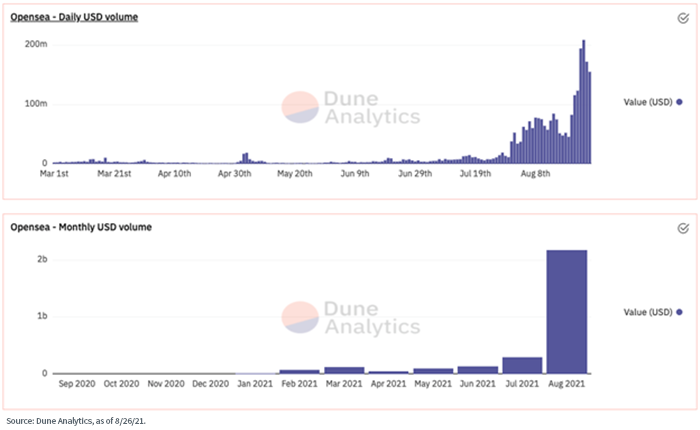The image size is (700, 430).
Task: Click the '2b' y-axis label
Action: (42, 259)
